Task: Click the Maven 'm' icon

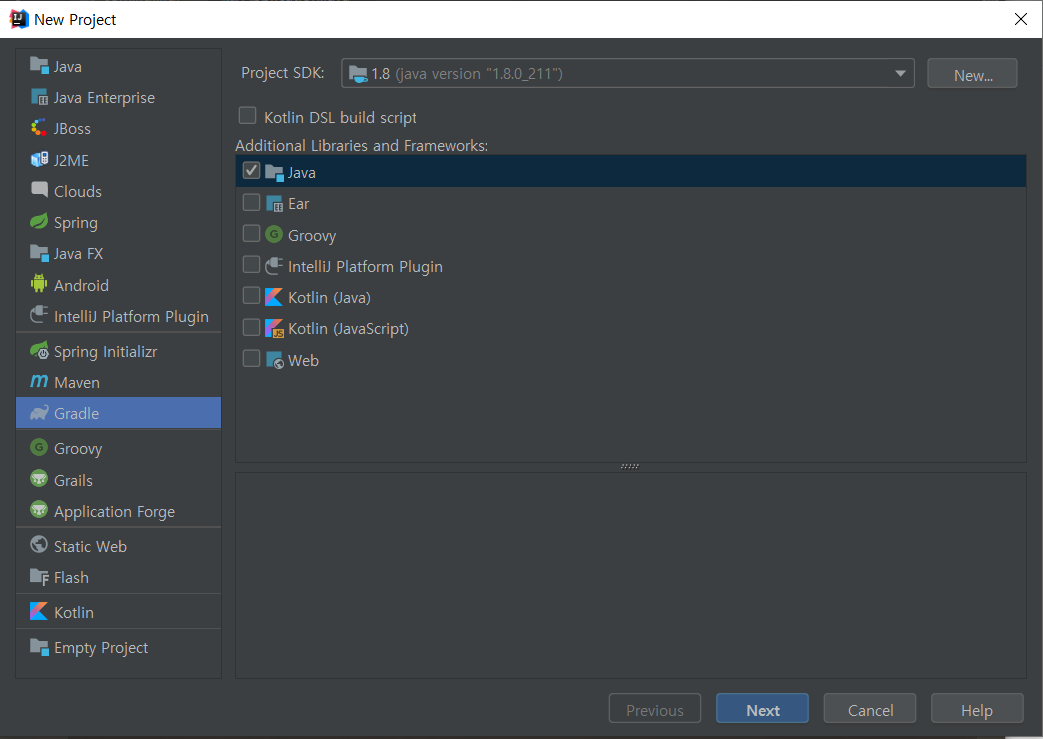Action: click(x=39, y=381)
